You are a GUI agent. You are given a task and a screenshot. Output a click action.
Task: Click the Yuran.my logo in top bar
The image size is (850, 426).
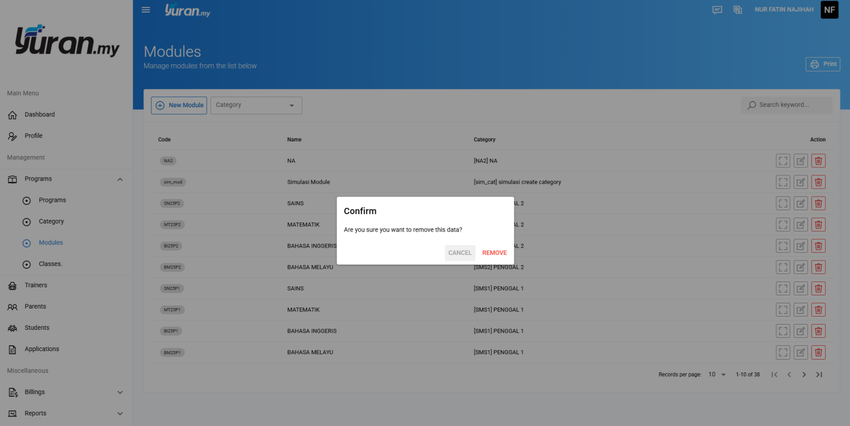[188, 10]
